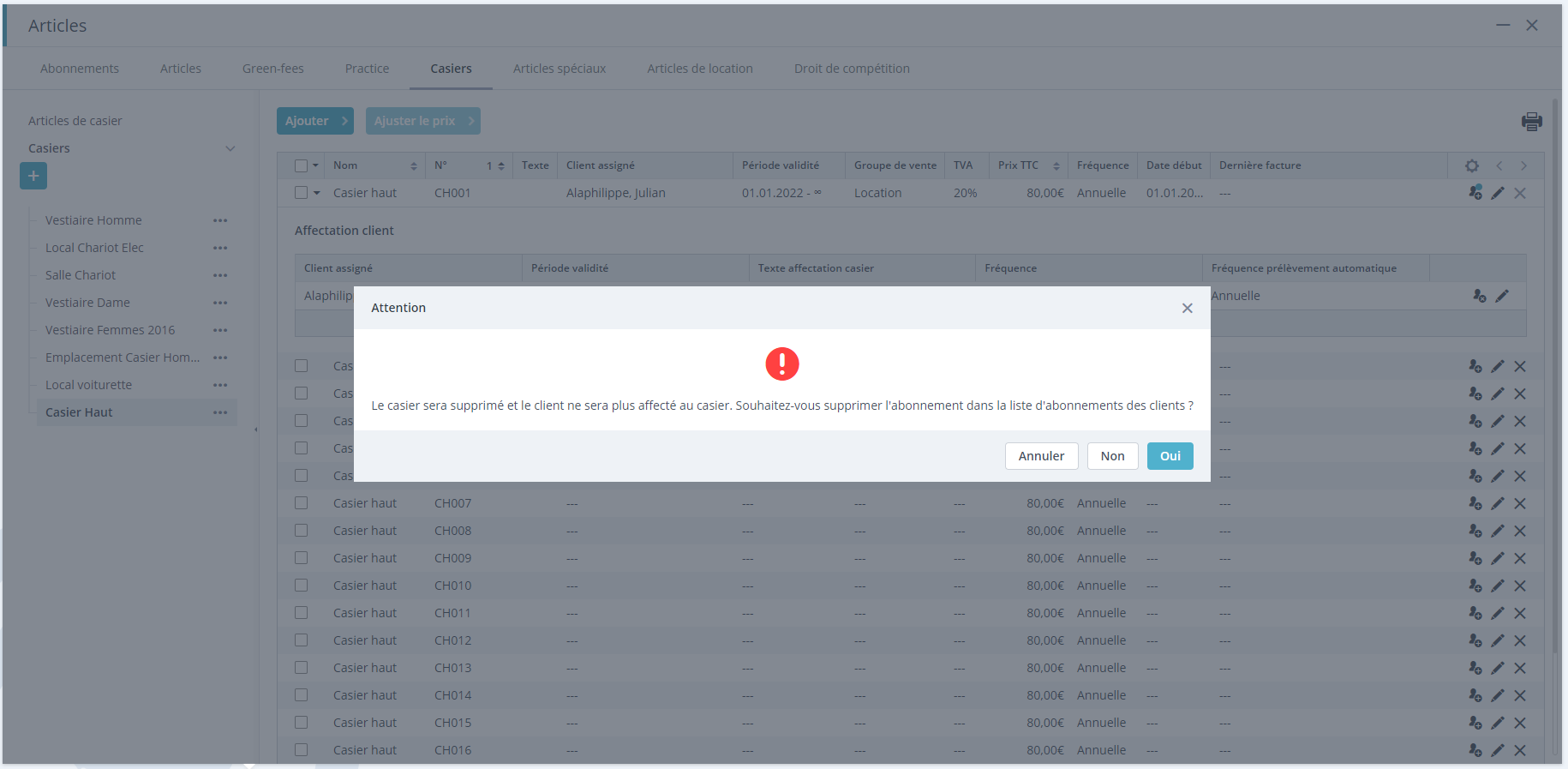Open the print icon
The width and height of the screenshot is (1568, 769).
click(1532, 122)
